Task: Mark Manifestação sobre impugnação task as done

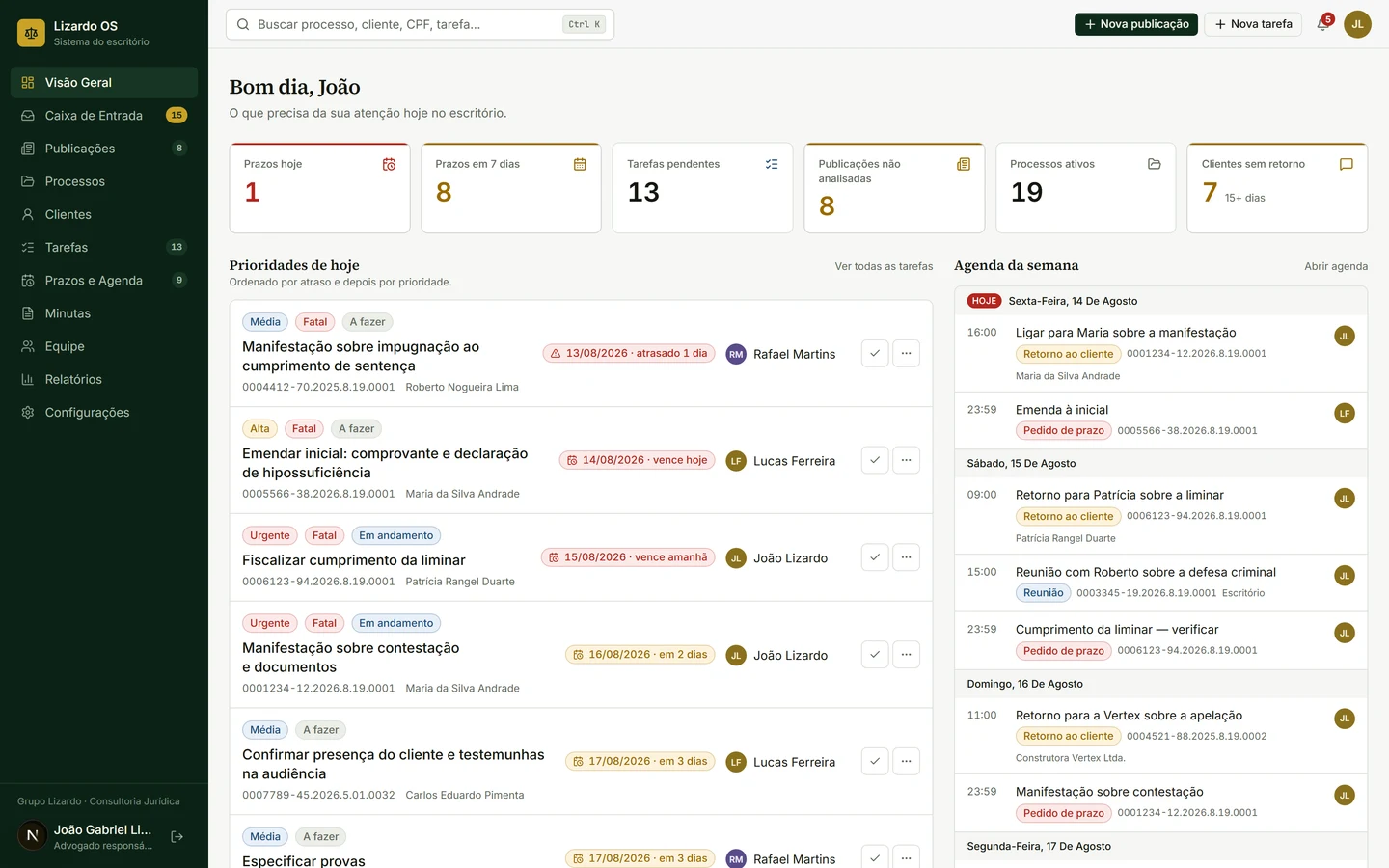Action: click(x=875, y=353)
